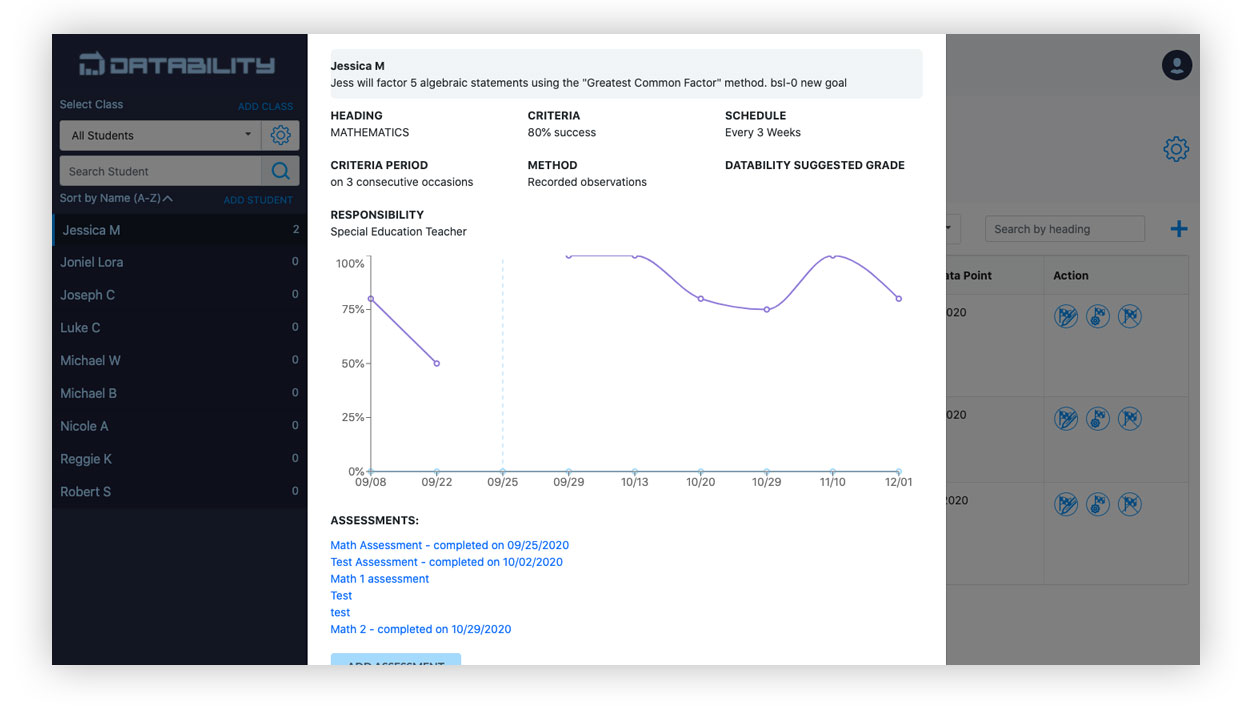Viewport: 1252px width, 710px height.
Task: Click the student search magnifier icon
Action: click(280, 171)
